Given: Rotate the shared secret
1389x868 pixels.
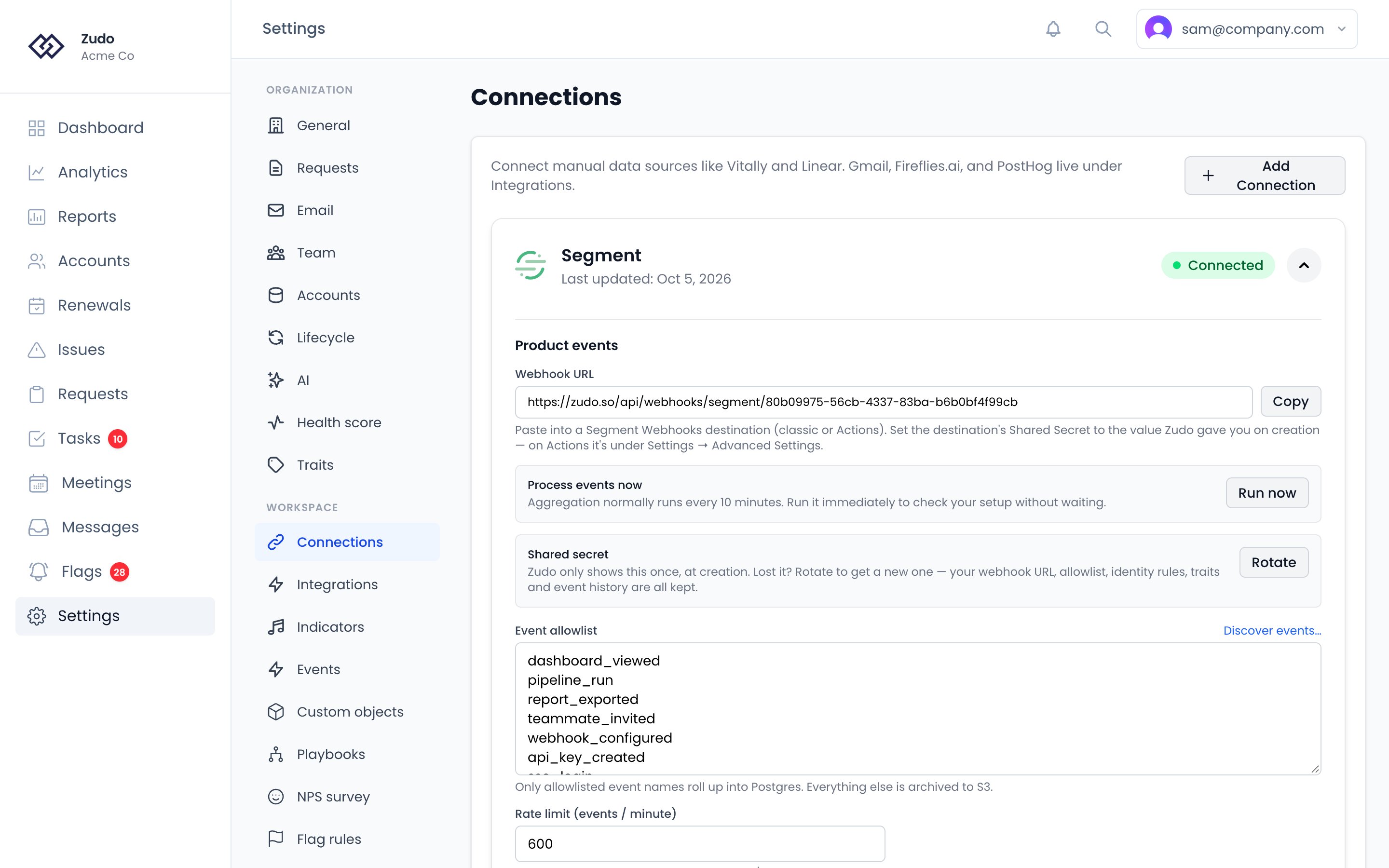Looking at the screenshot, I should pos(1274,563).
